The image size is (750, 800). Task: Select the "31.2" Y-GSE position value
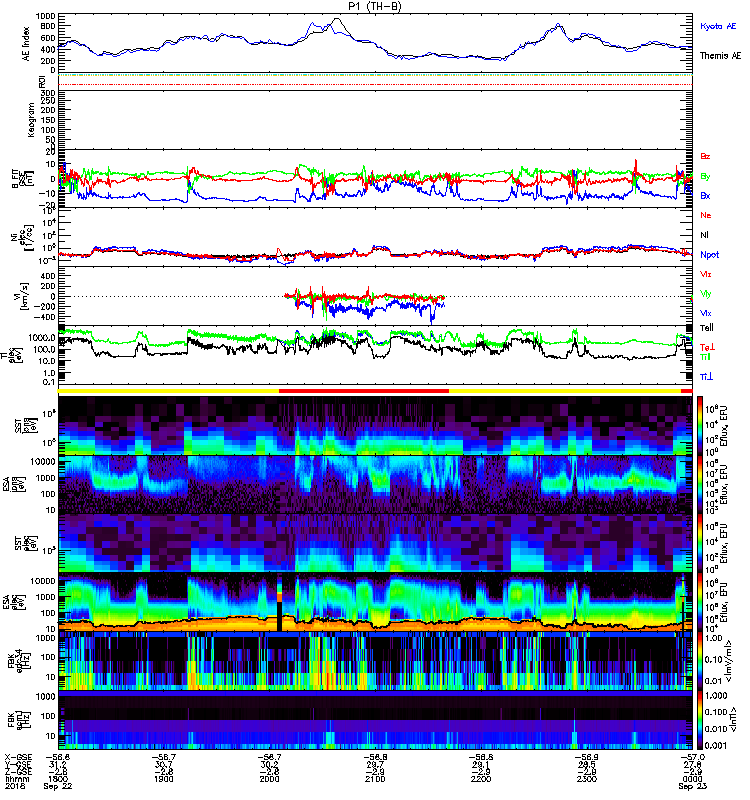click(58, 764)
